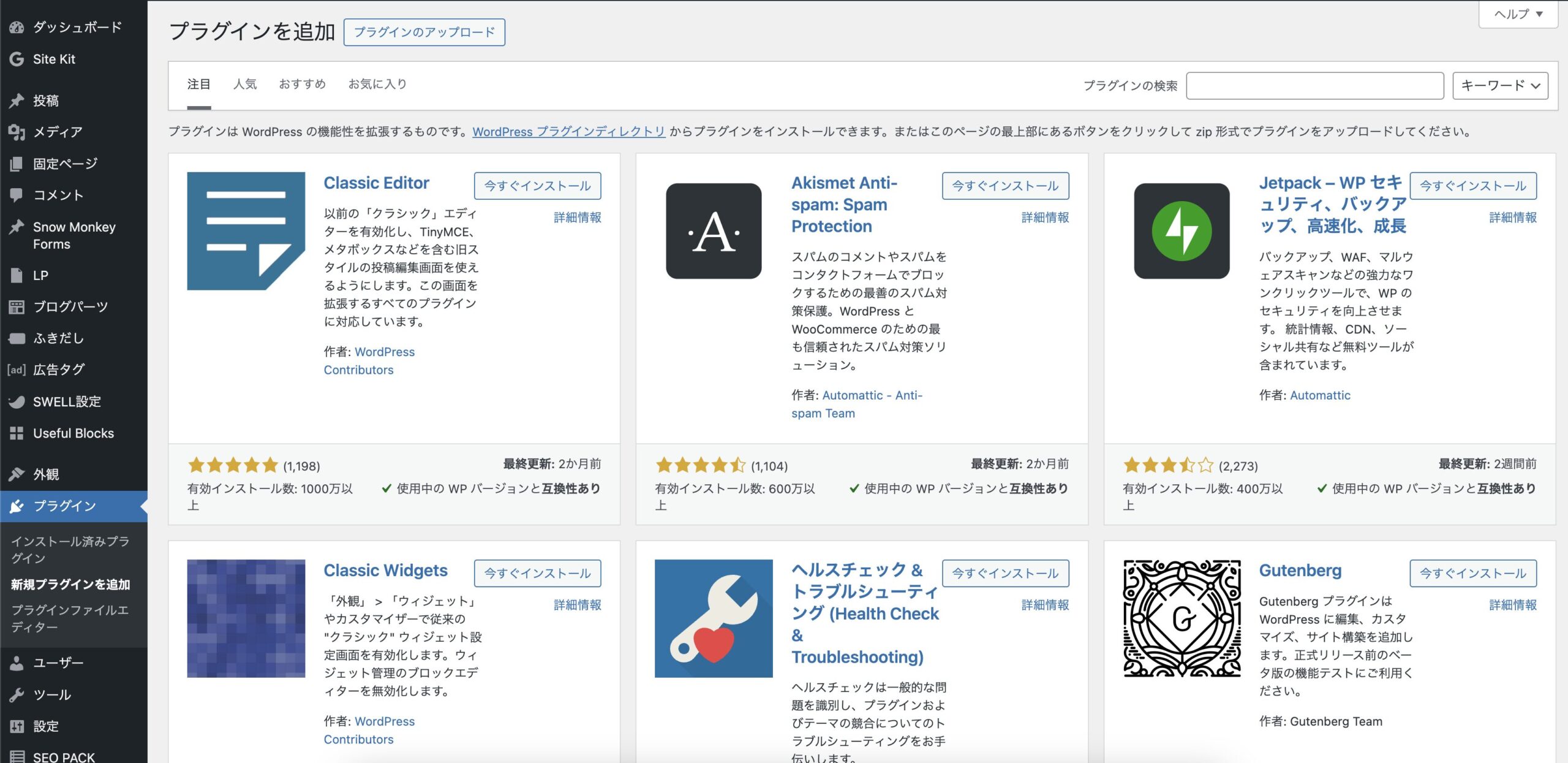
Task: Click the Health Check plugin title link
Action: 865,613
